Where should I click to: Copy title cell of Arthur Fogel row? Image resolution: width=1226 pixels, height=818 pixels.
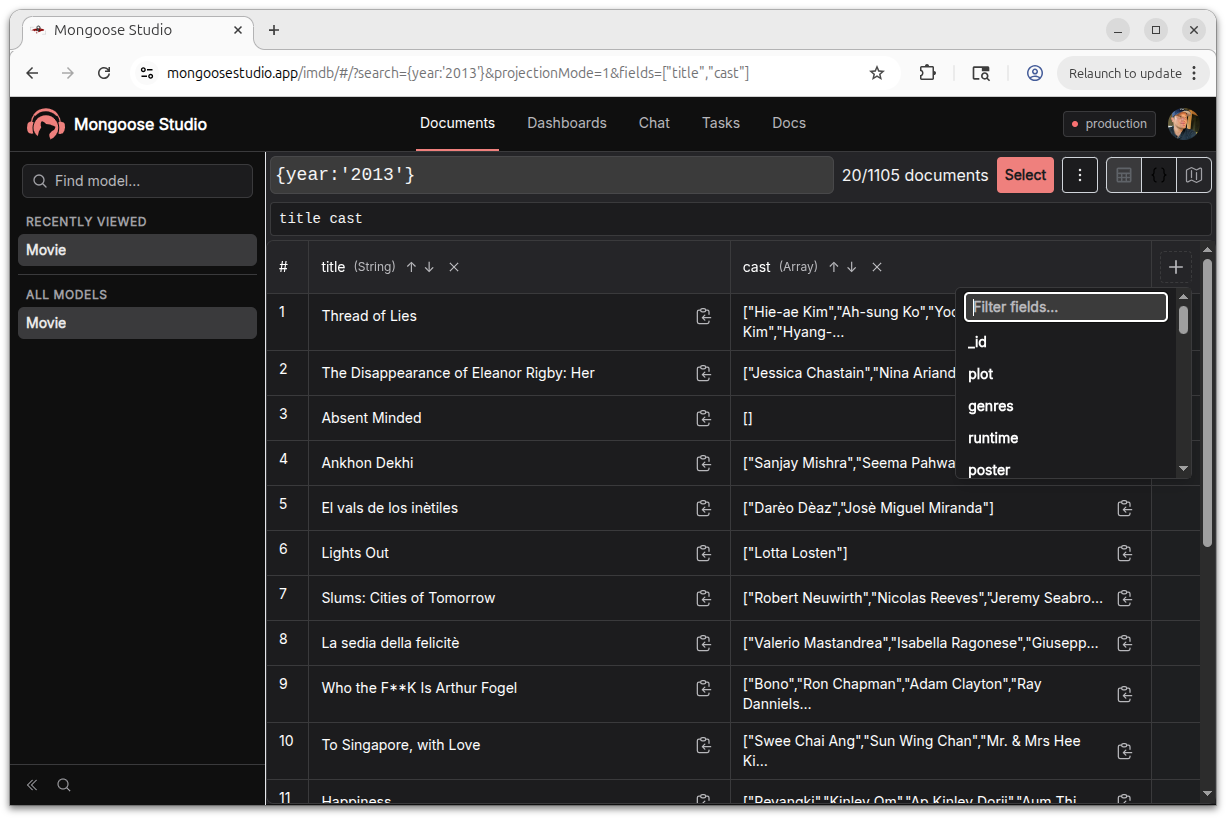[x=704, y=688]
